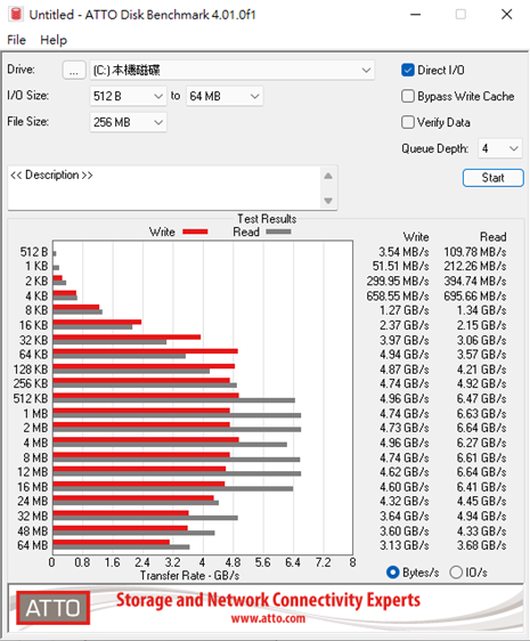Expand the 512 B minimum I/O size dropdown
Viewport: 530px width, 641px height.
click(x=128, y=96)
